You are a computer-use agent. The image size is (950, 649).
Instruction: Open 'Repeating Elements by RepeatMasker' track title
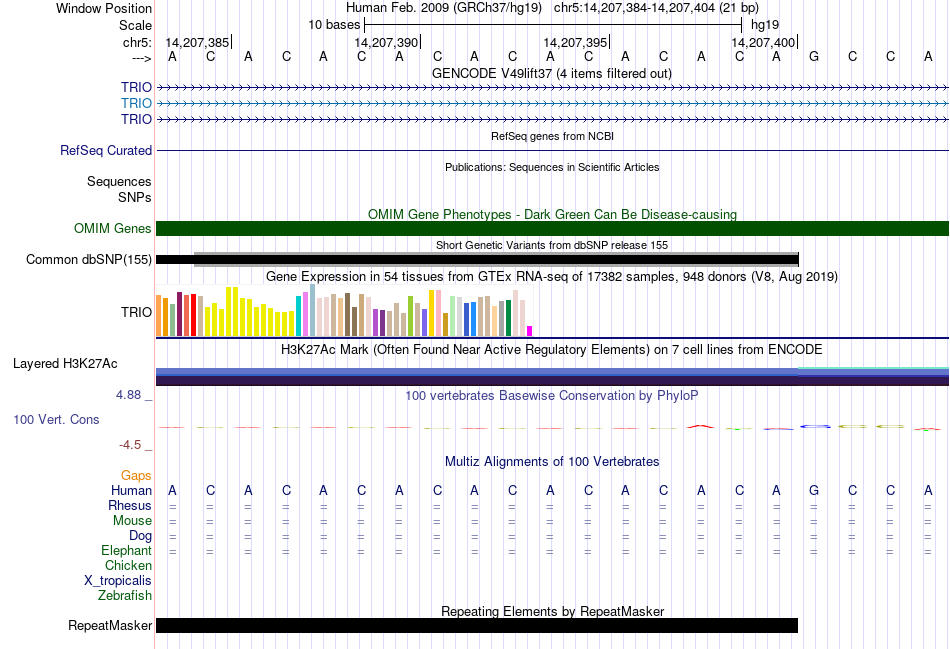tap(552, 611)
